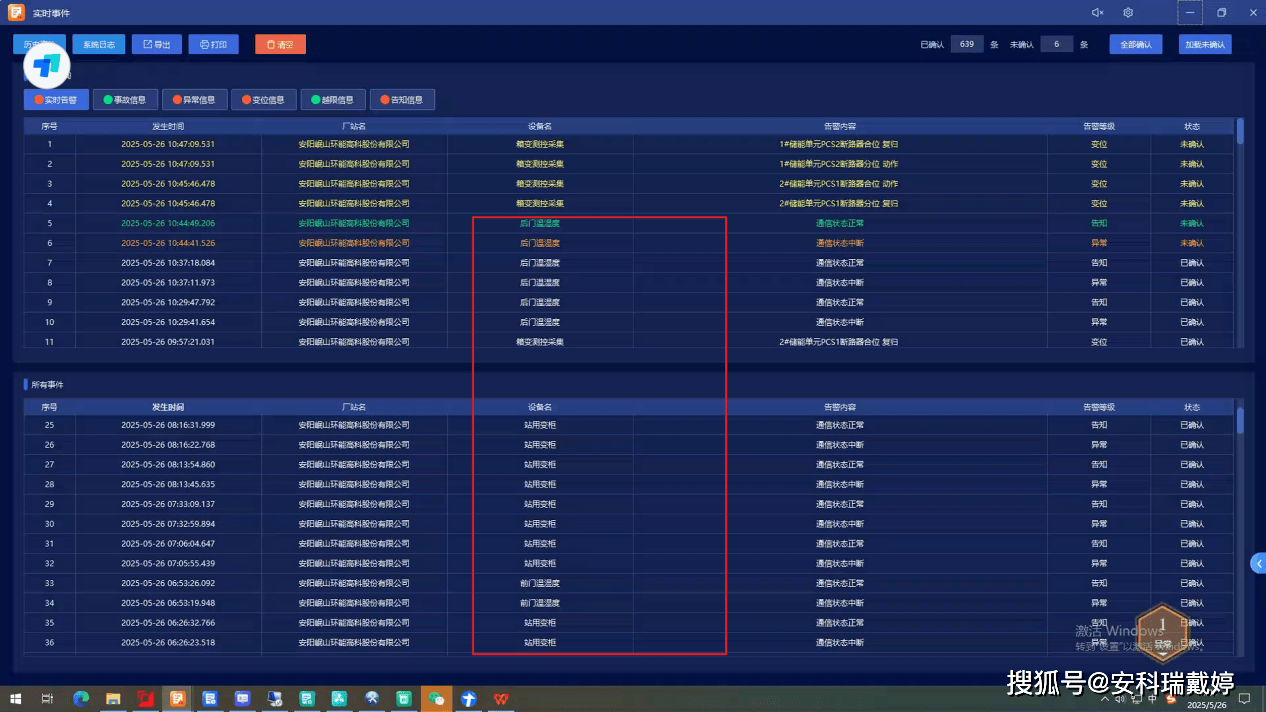Select timestamp 2025-05-26 07:33:09.137
1266x712 pixels.
pos(168,504)
